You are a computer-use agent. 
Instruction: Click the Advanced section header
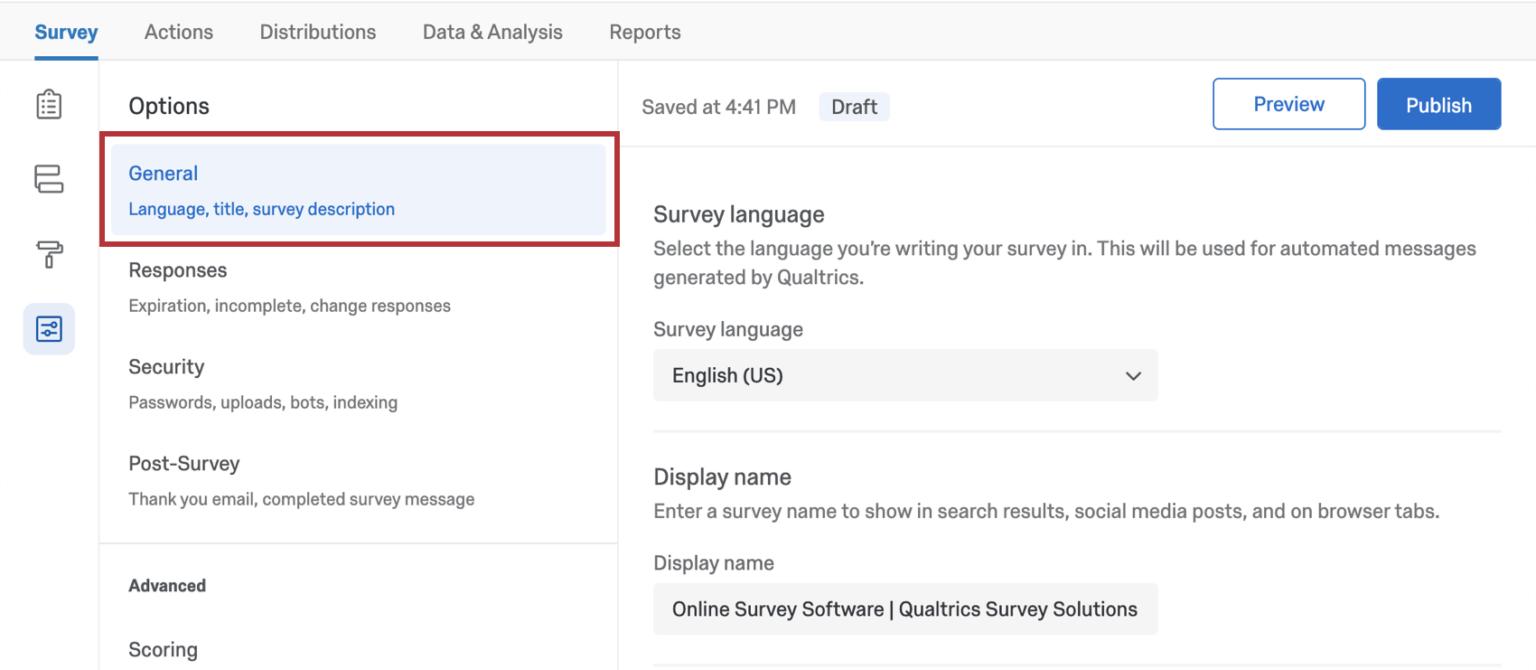pyautogui.click(x=164, y=585)
